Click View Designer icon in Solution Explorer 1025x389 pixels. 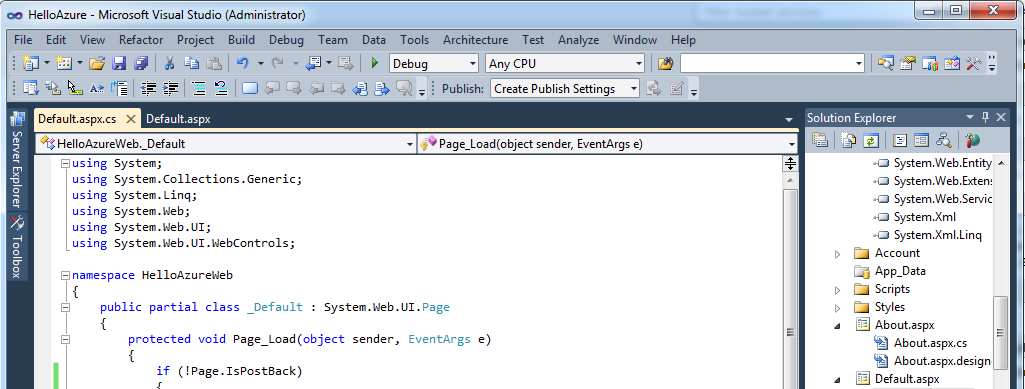921,140
